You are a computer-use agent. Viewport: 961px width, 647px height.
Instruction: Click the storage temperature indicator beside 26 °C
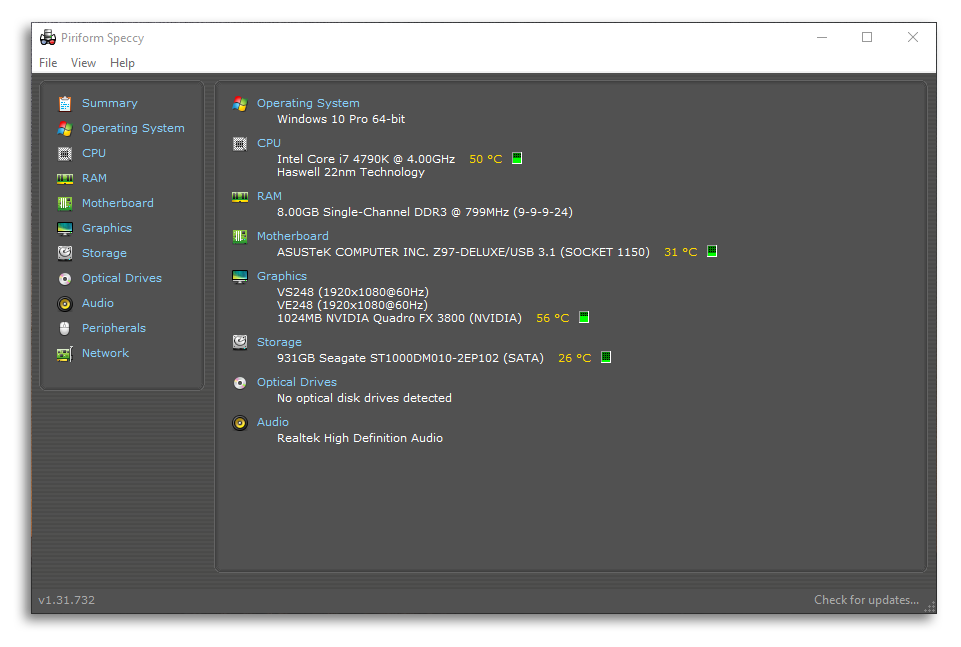coord(606,357)
